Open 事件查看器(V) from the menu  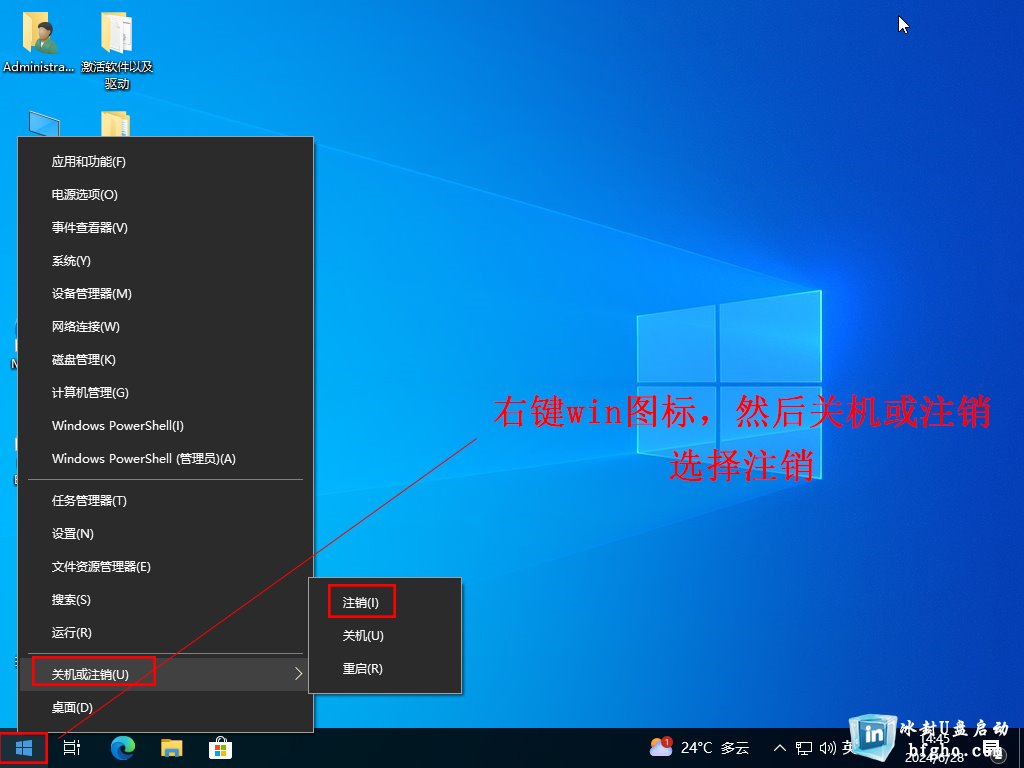166,227
